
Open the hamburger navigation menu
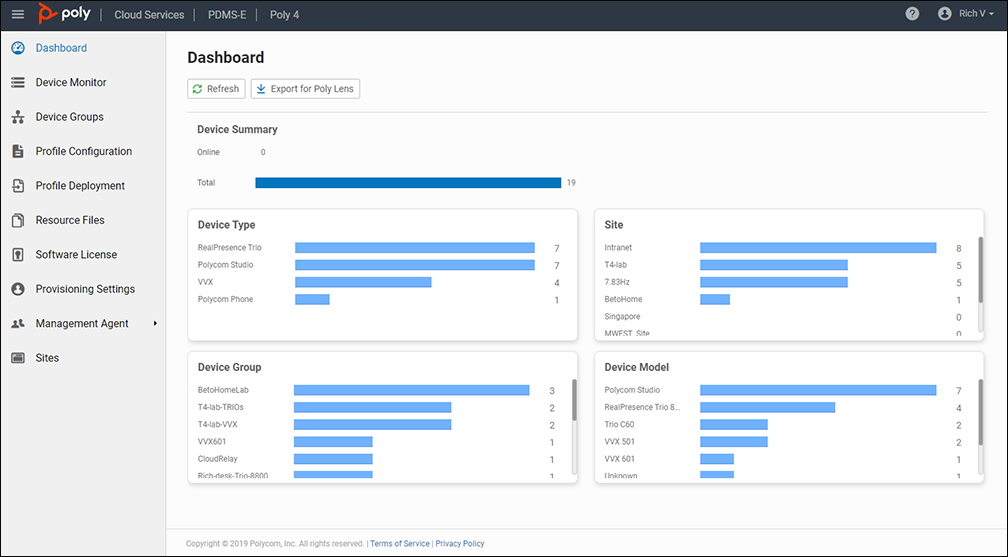(x=18, y=14)
